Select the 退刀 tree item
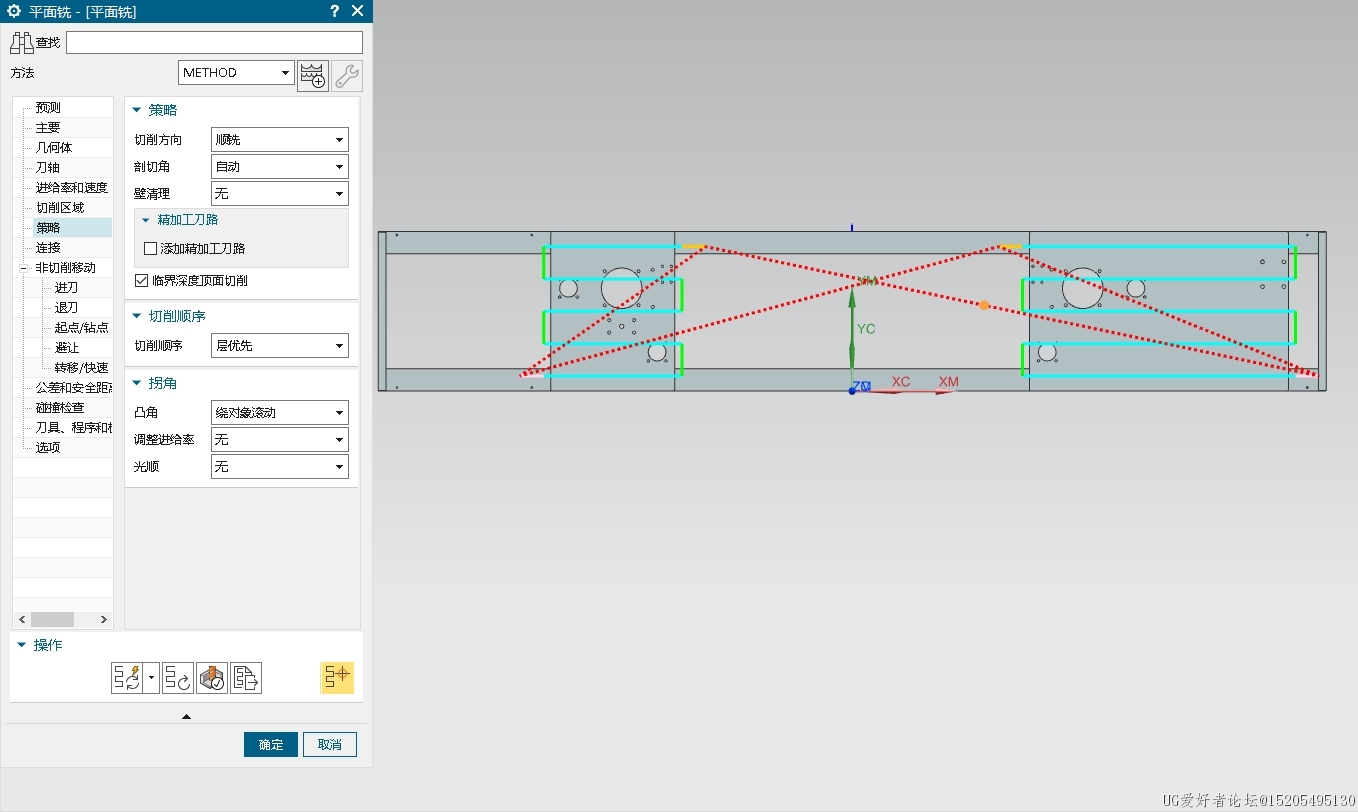 [66, 308]
